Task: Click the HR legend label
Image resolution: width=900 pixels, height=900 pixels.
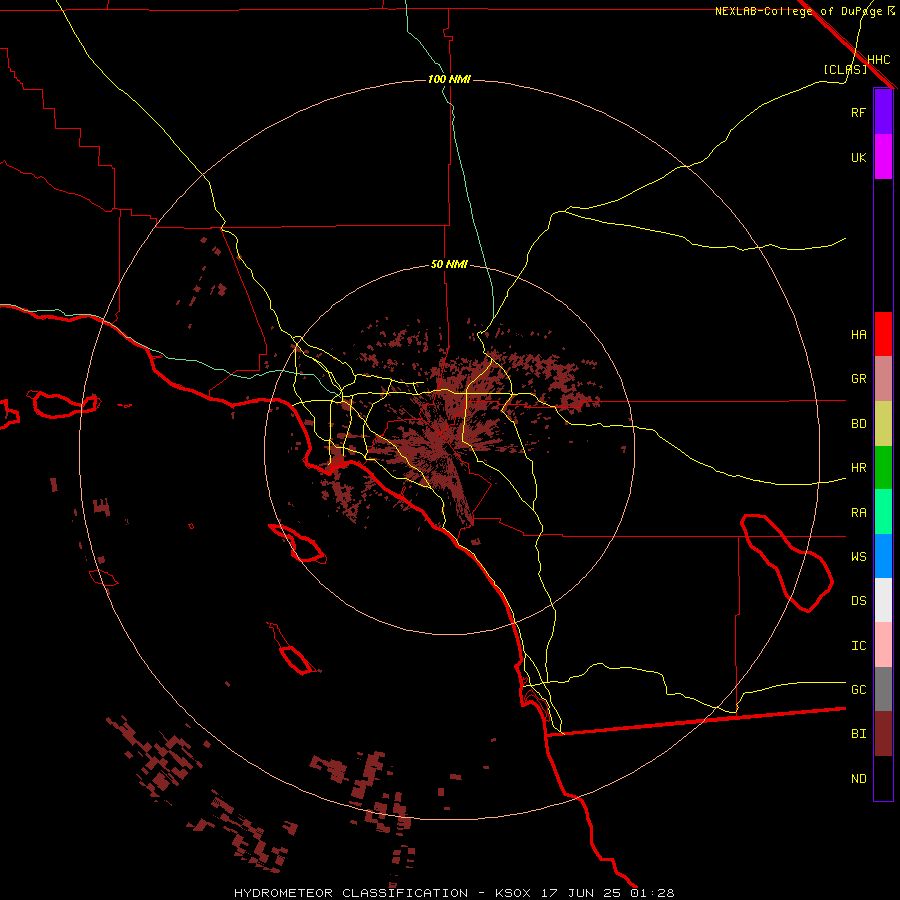Action: point(858,468)
